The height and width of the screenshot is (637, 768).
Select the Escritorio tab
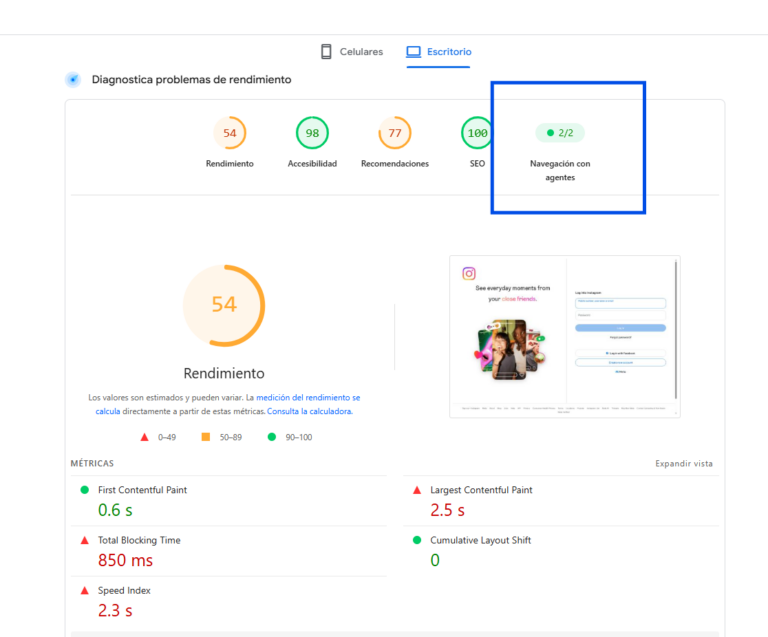click(438, 51)
